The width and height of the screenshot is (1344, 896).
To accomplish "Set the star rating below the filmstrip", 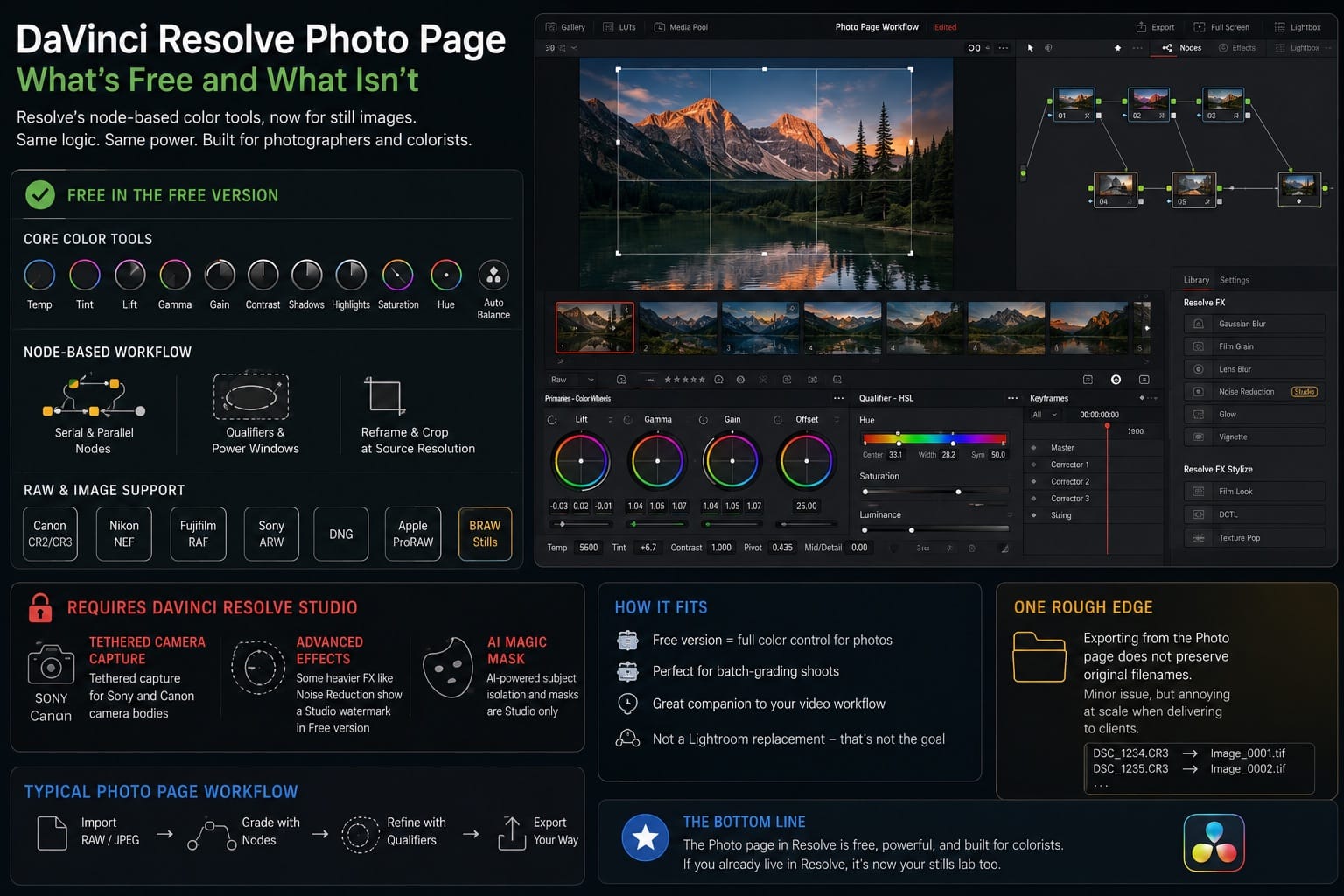I will tap(684, 380).
